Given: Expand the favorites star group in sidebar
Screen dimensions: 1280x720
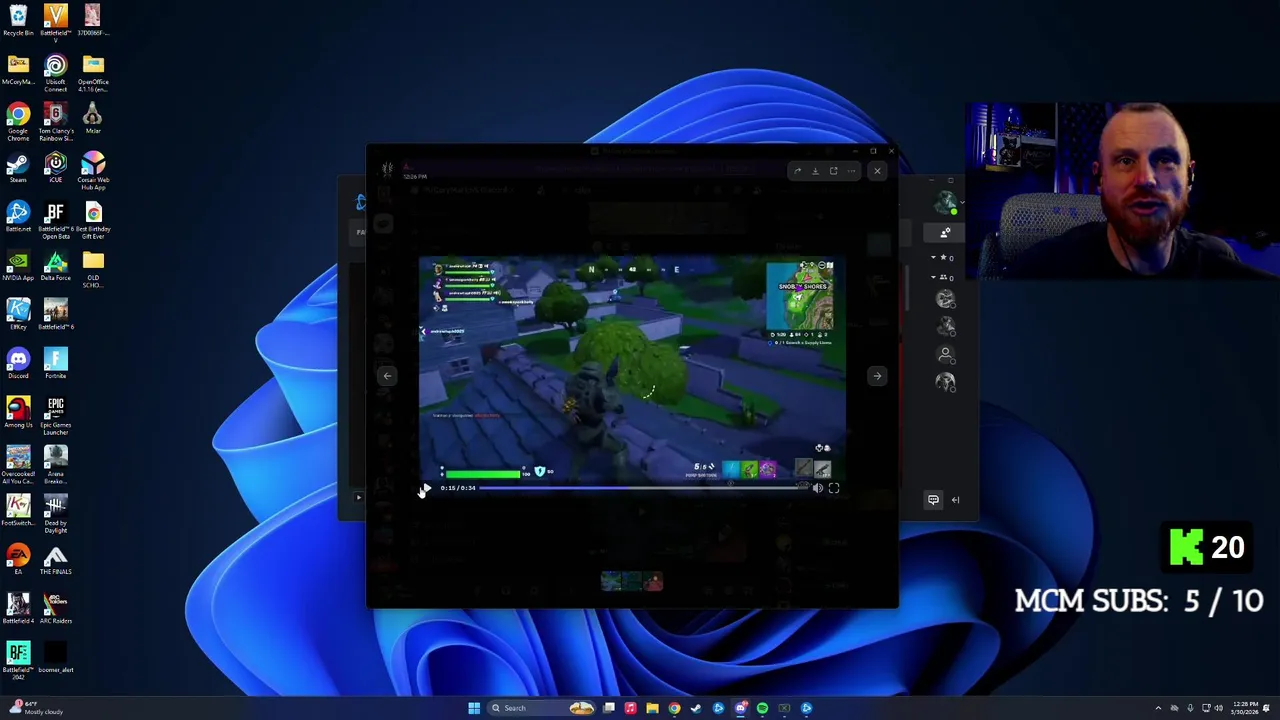Looking at the screenshot, I should [x=942, y=257].
